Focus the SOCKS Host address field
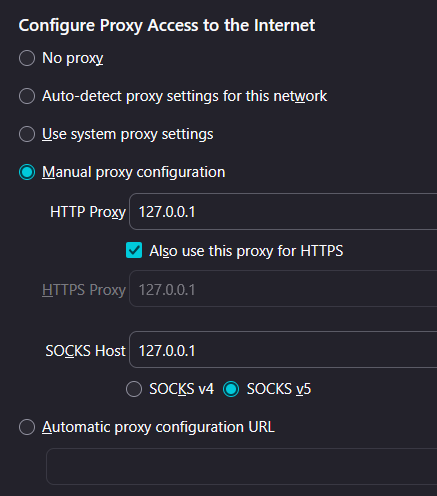The height and width of the screenshot is (496, 437). 283,350
